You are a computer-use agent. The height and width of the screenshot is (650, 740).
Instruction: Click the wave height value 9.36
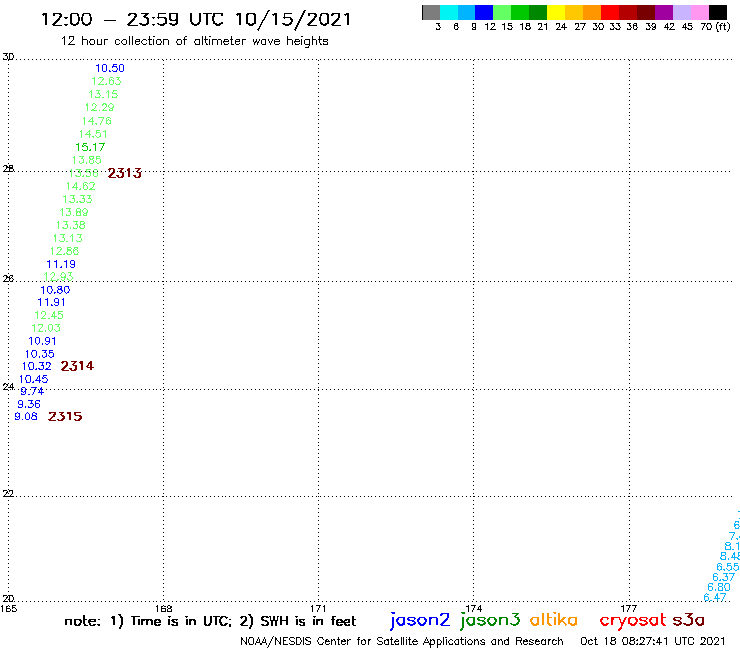(29, 404)
